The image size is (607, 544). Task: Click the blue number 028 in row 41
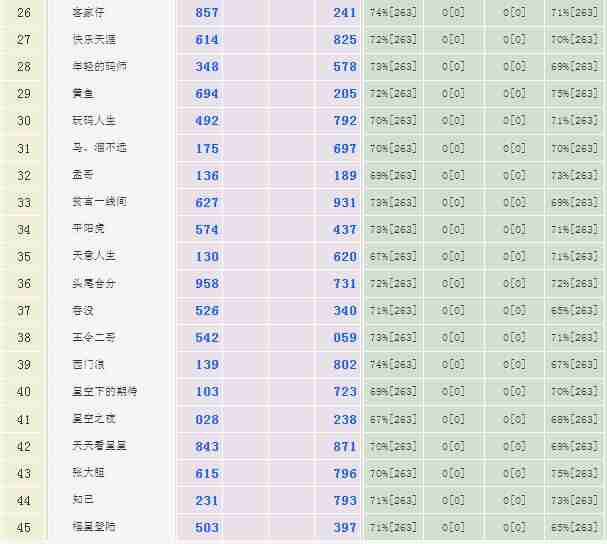[x=207, y=419]
